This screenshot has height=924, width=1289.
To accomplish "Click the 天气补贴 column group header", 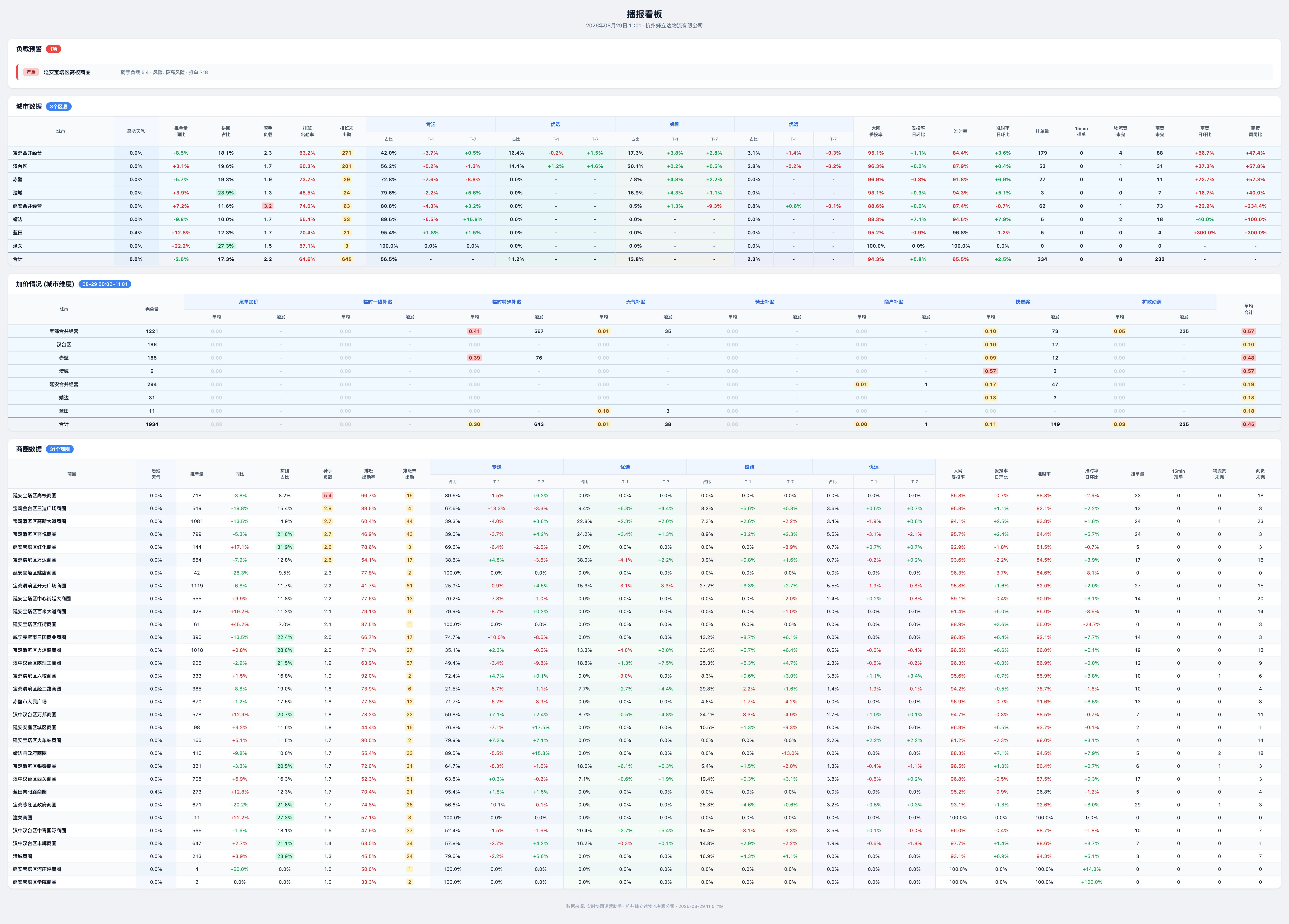I will (635, 302).
